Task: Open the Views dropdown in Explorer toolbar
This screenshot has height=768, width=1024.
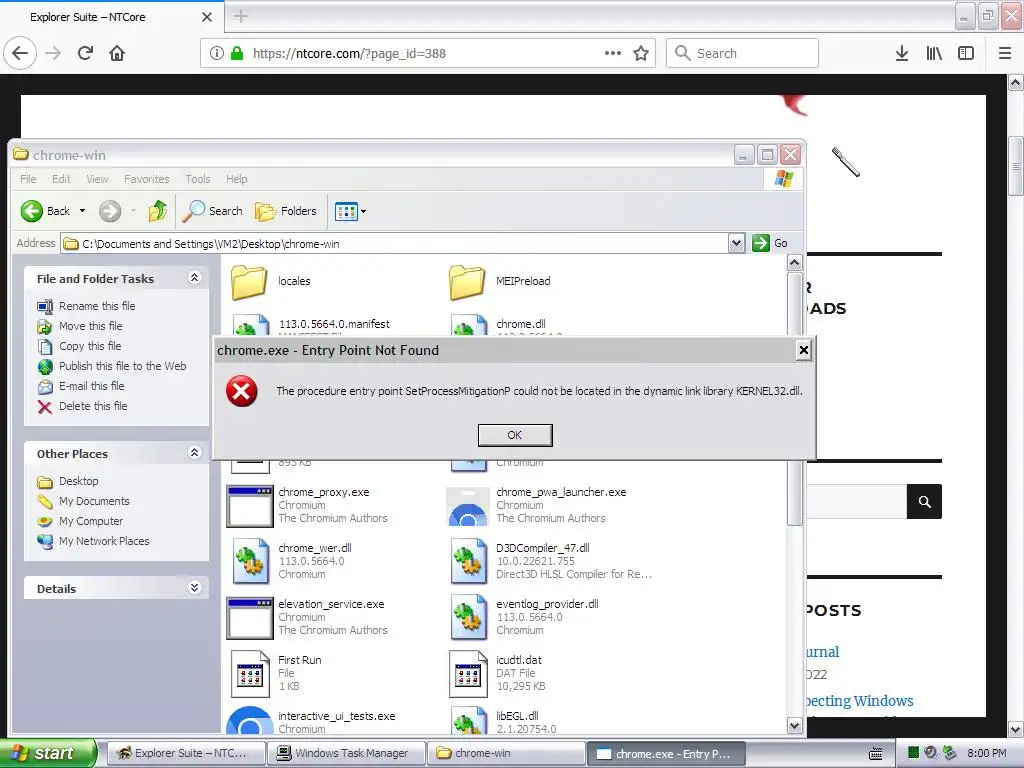Action: 350,211
